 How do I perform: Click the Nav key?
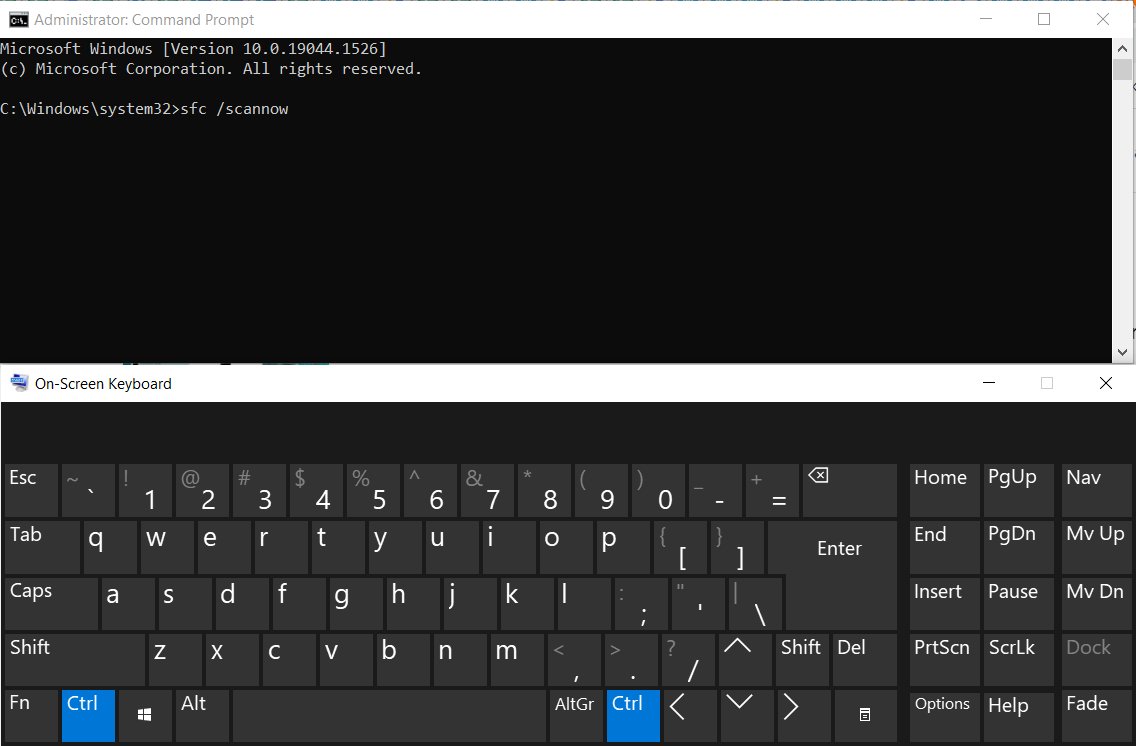[x=1096, y=490]
